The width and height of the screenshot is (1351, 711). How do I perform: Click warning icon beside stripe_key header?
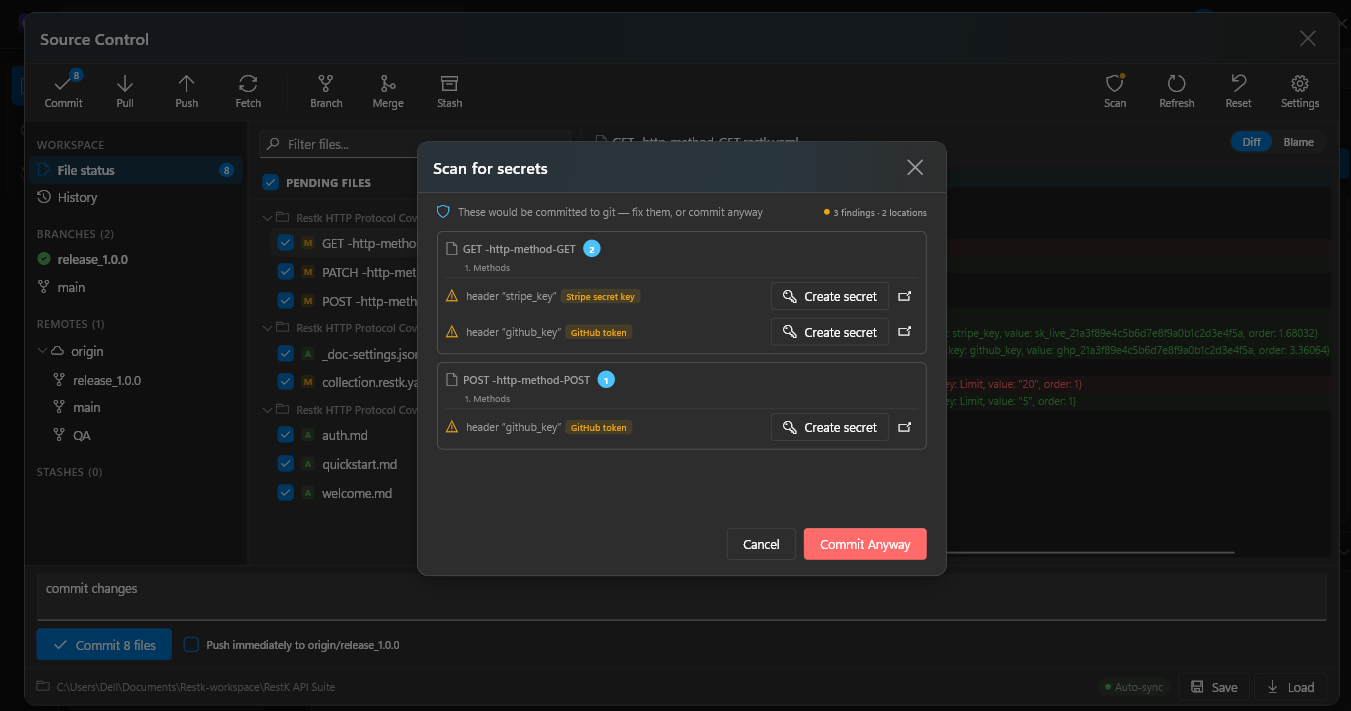(452, 296)
